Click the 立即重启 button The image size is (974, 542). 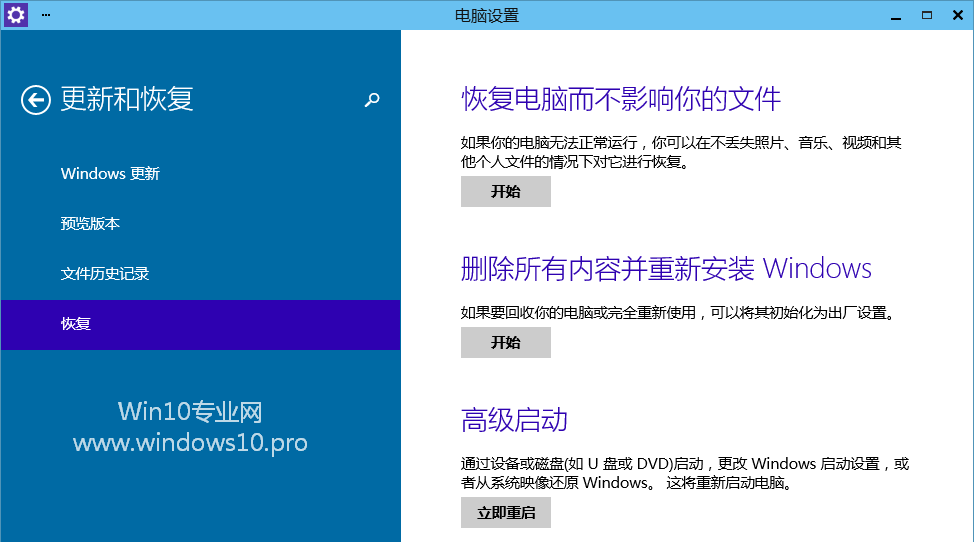coord(506,513)
